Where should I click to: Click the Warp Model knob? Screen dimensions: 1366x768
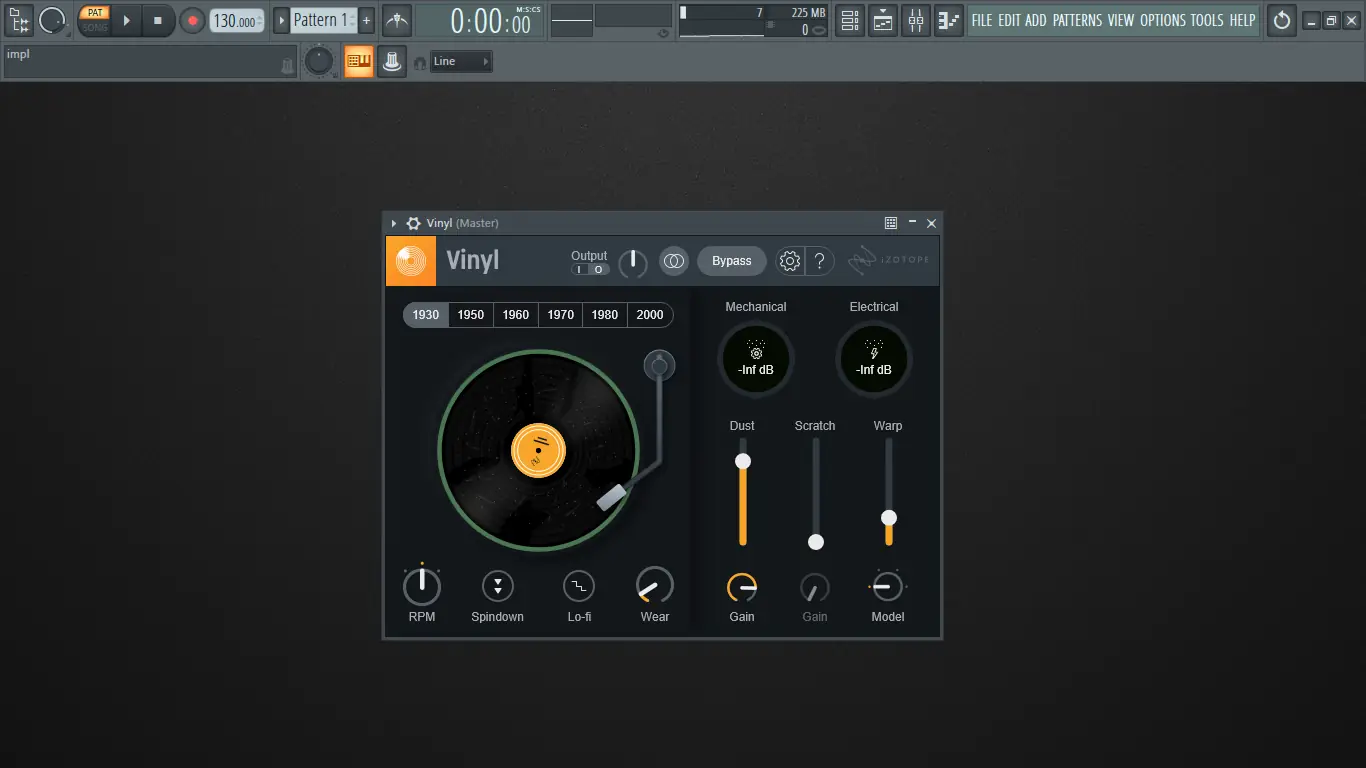click(888, 588)
